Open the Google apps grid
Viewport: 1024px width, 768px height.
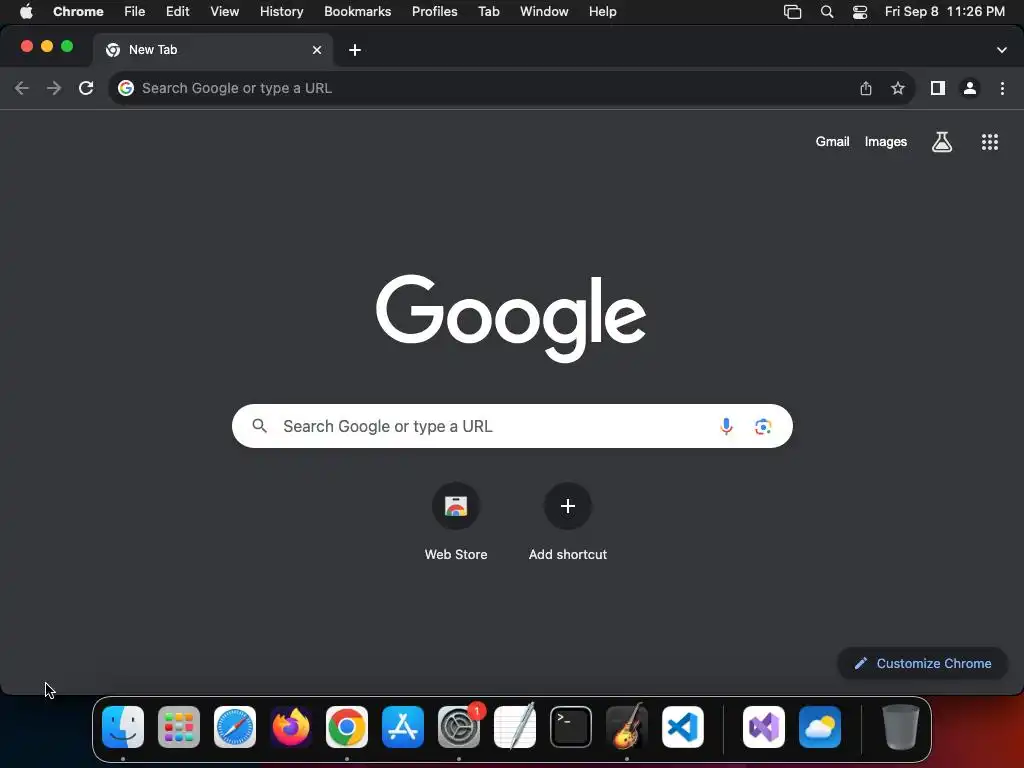(990, 142)
